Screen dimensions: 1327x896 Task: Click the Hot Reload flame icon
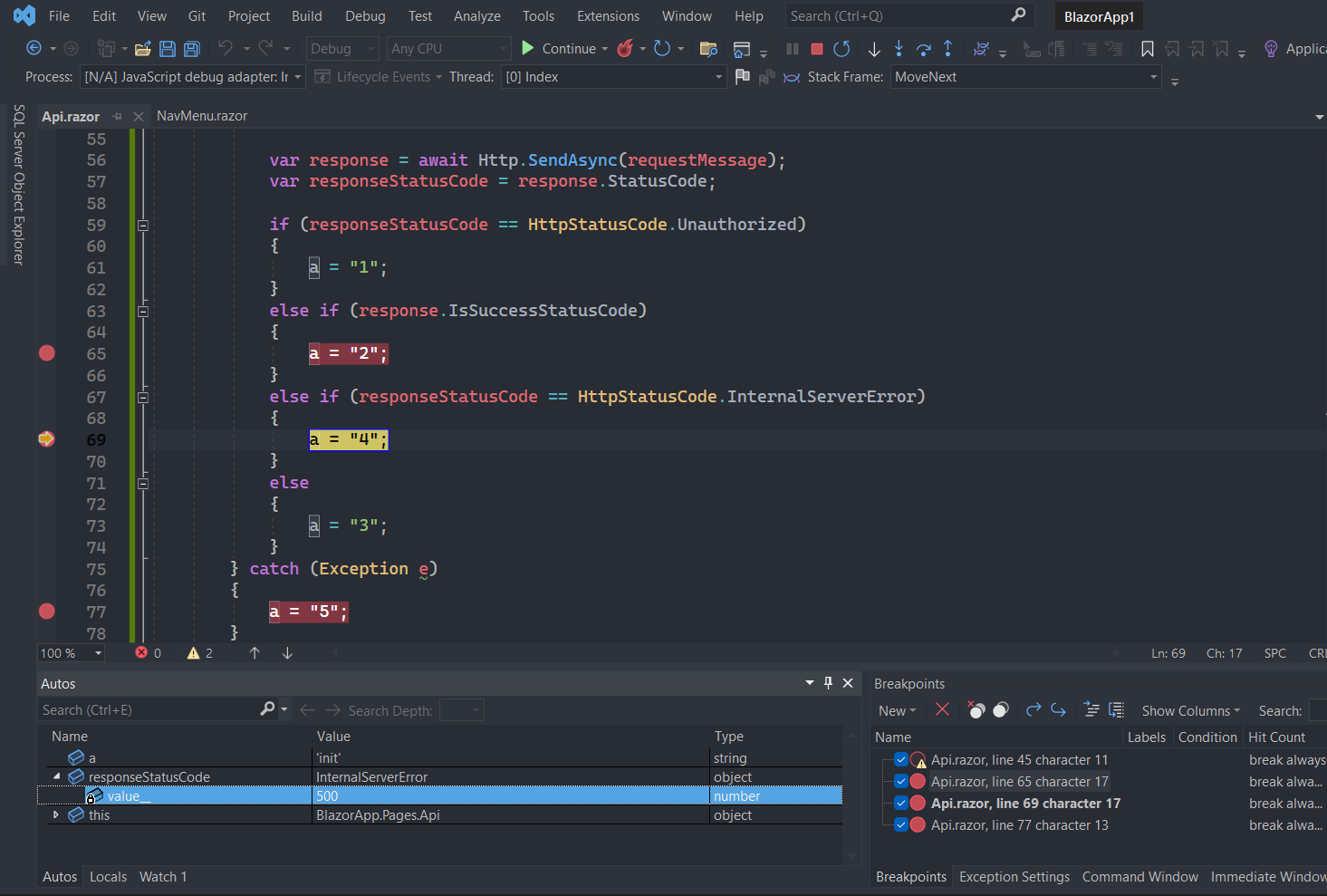click(625, 49)
